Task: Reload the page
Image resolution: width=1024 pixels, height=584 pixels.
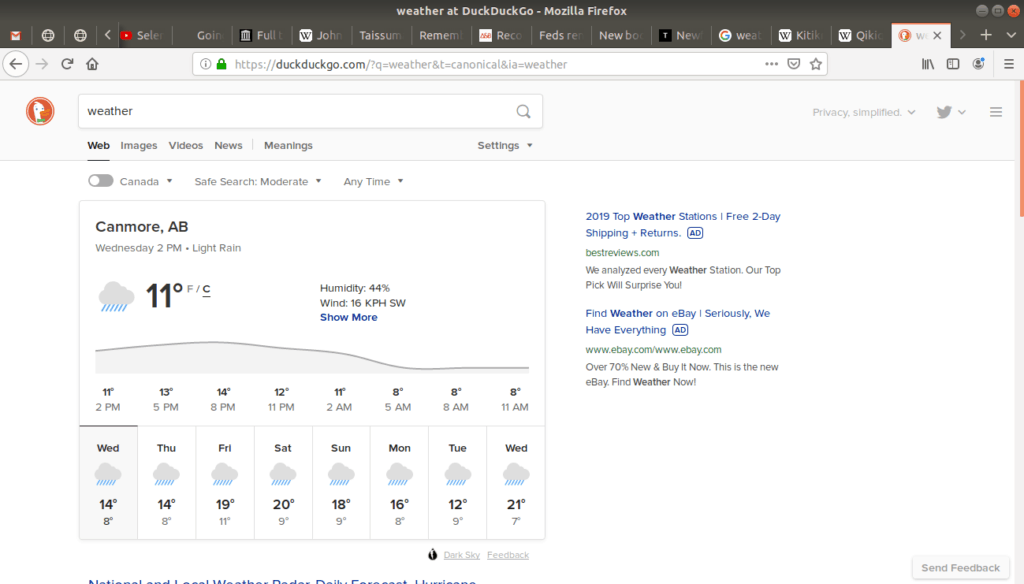Action: coord(67,64)
